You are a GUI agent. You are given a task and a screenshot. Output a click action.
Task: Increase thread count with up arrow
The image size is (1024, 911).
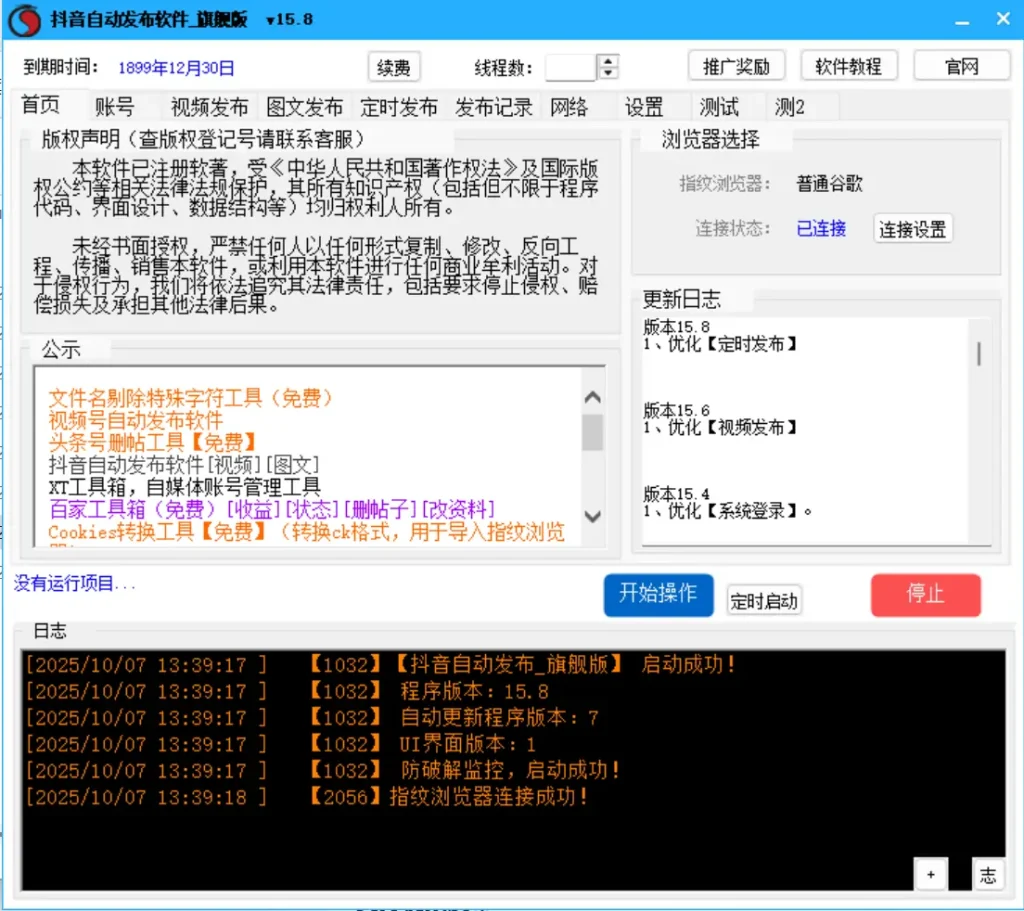pos(608,61)
